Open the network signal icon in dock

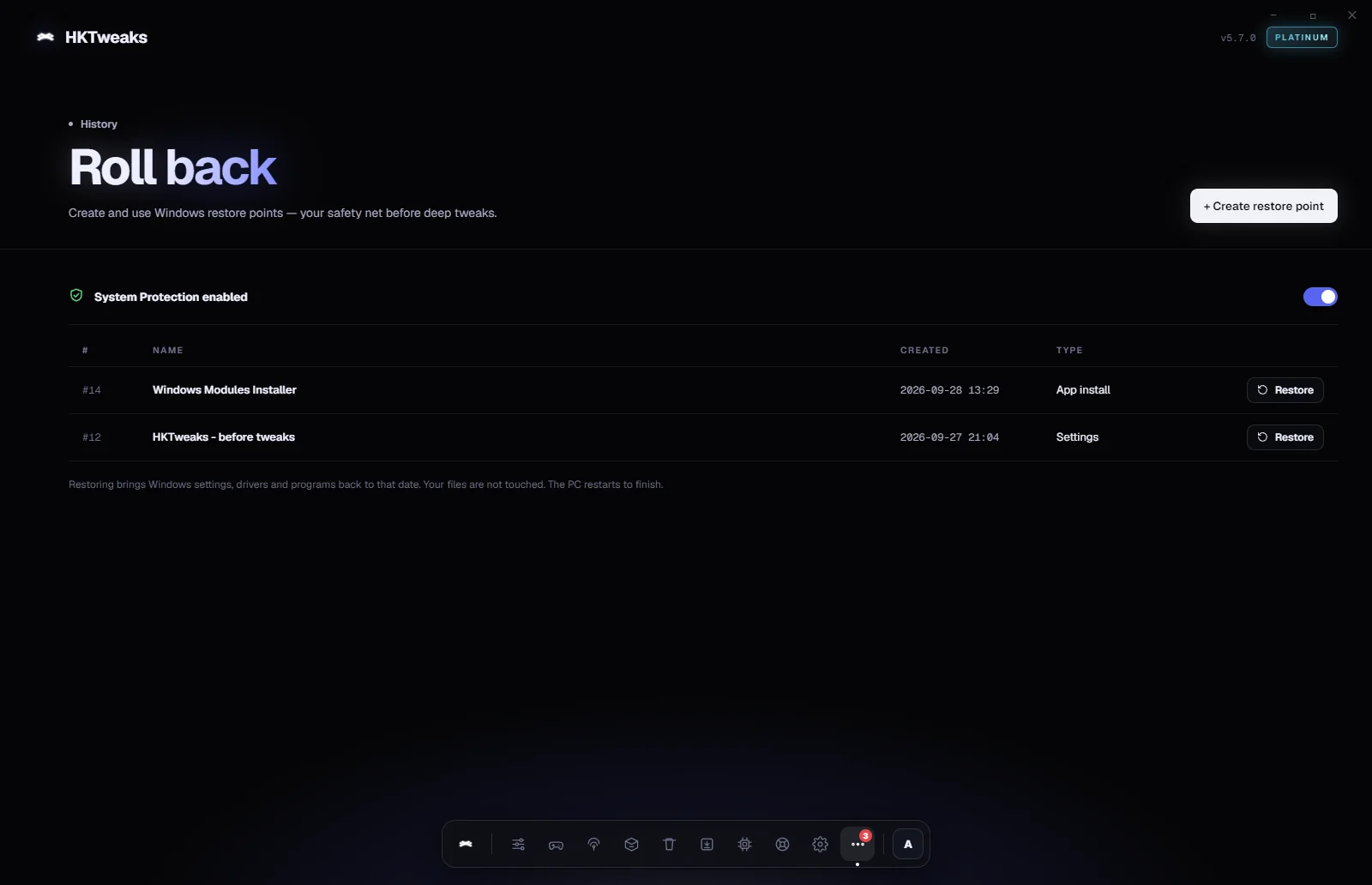click(593, 844)
